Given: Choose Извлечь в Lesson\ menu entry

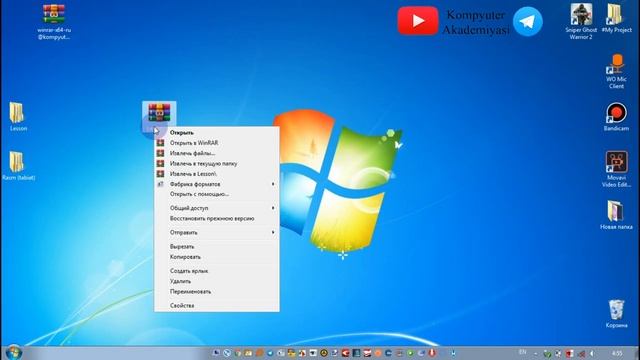Looking at the screenshot, I should (217, 174).
